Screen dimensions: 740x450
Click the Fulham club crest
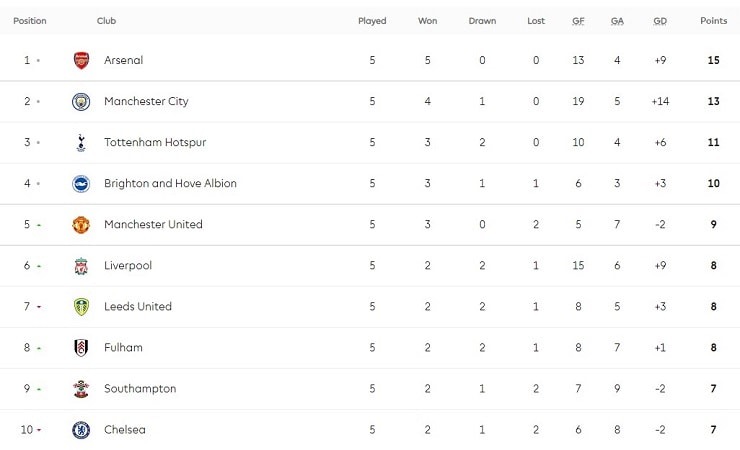click(81, 348)
